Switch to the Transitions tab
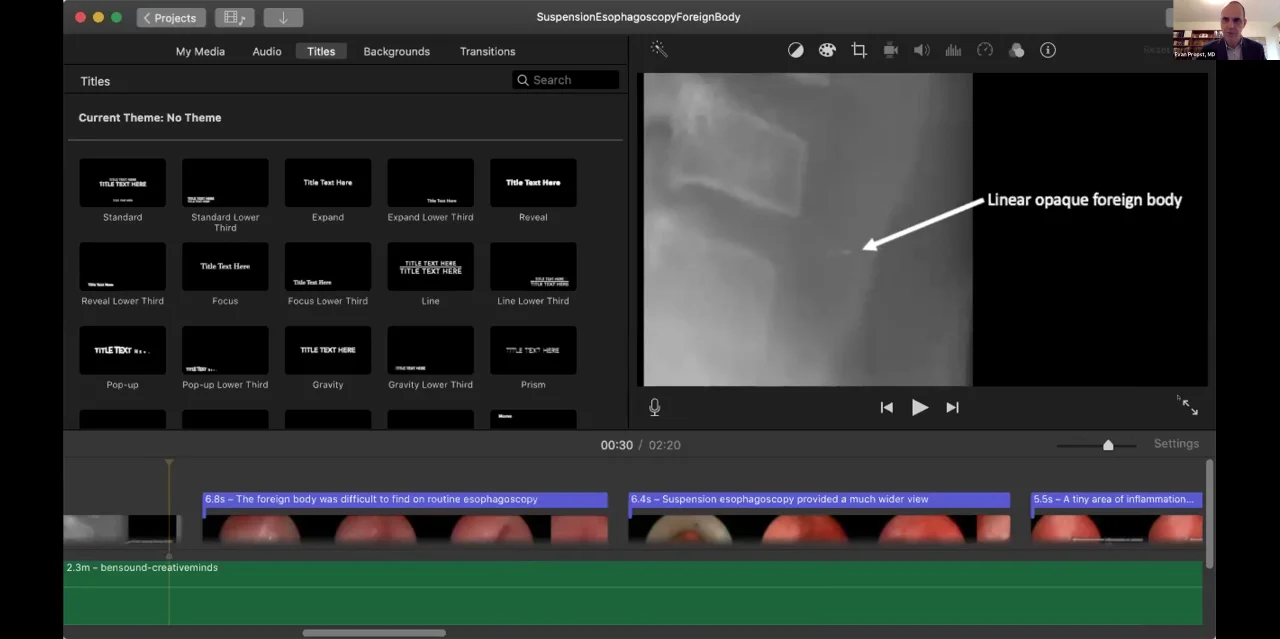This screenshot has height=639, width=1280. point(487,51)
